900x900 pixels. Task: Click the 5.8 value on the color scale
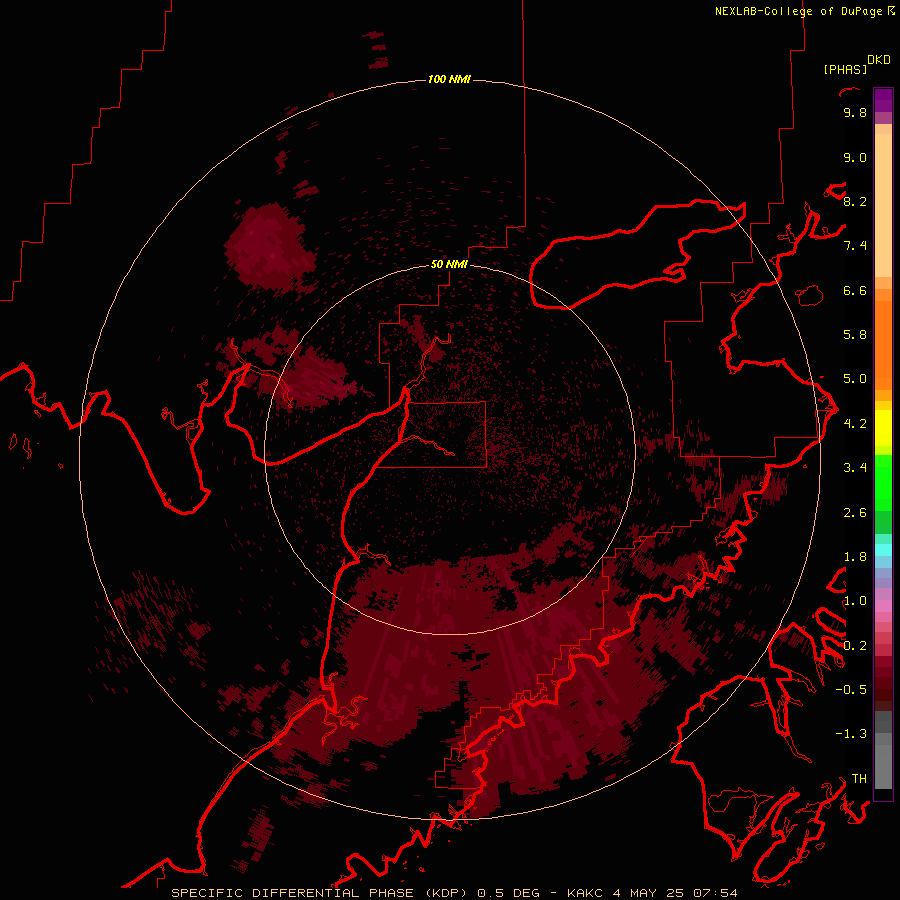855,335
